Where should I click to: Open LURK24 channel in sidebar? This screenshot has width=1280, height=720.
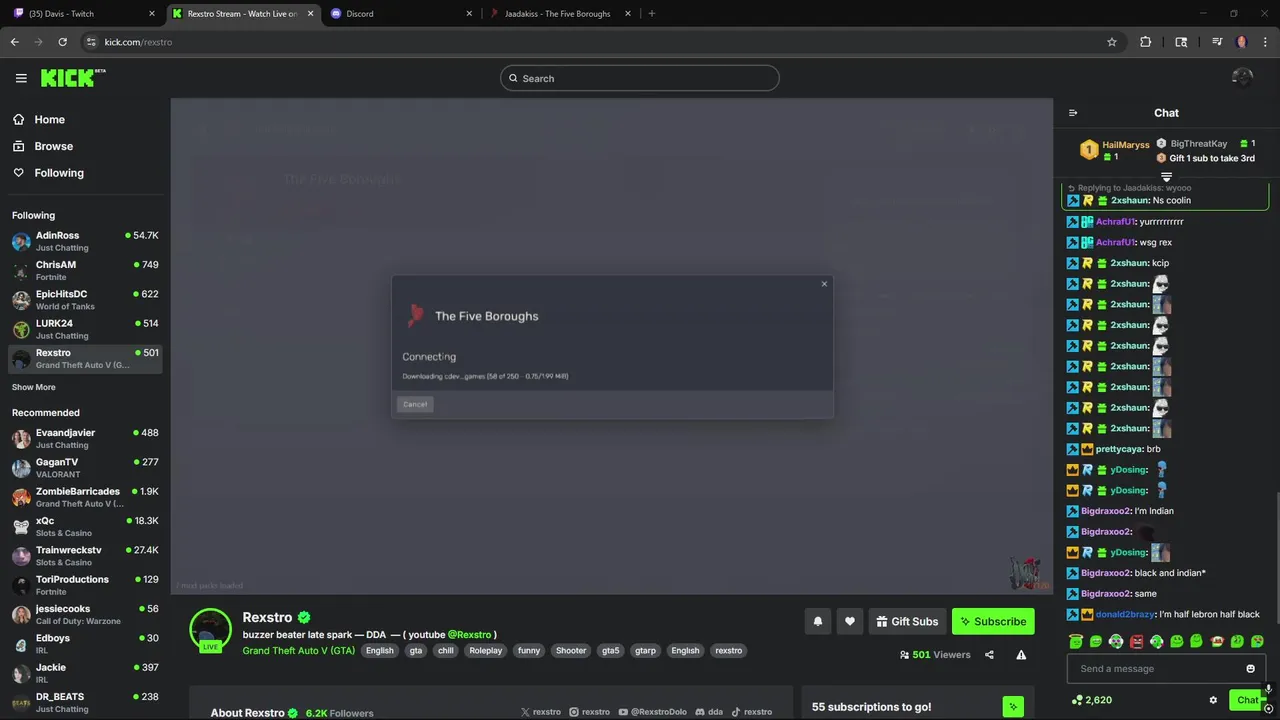tap(85, 329)
